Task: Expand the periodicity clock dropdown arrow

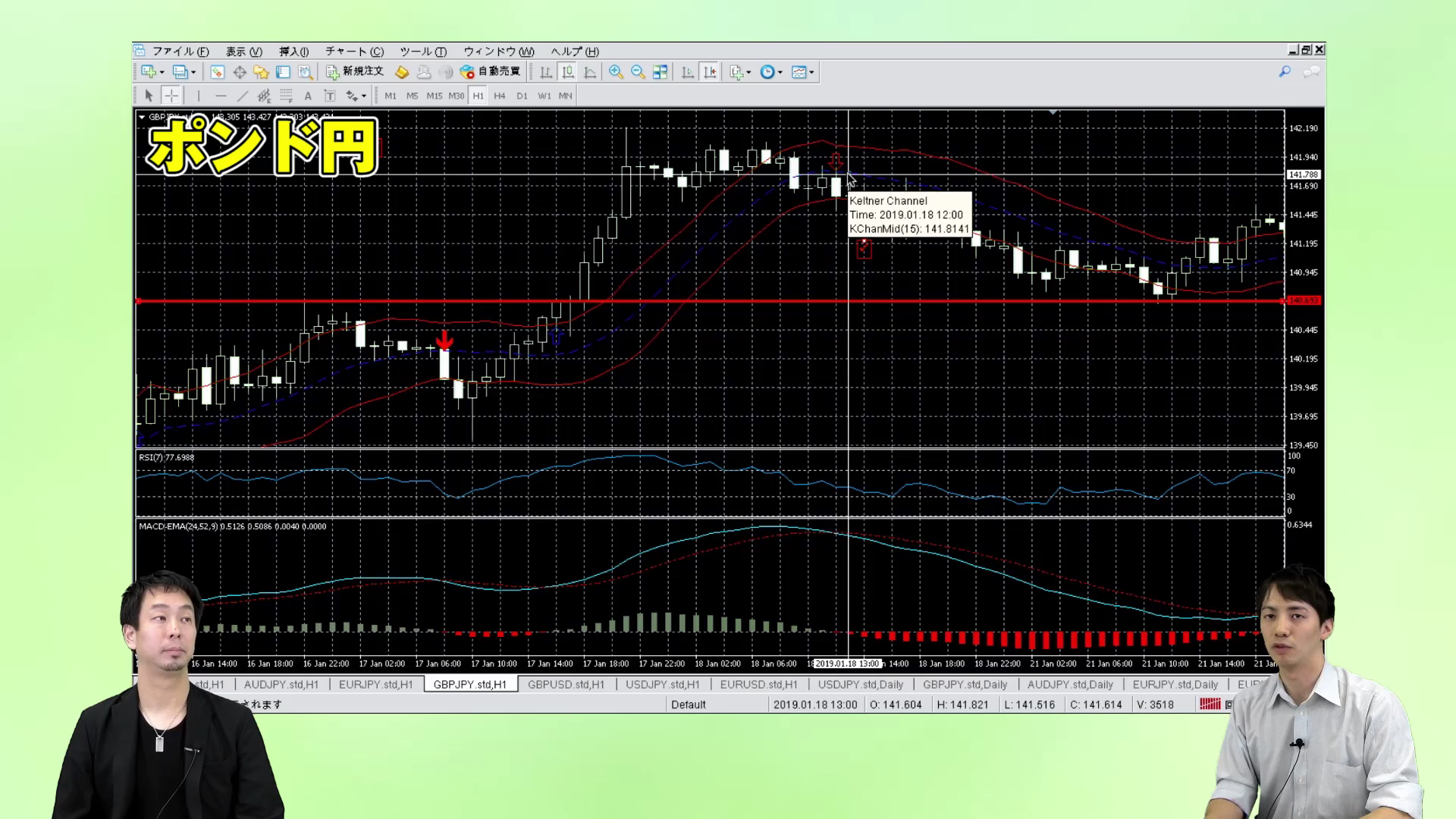Action: point(780,73)
